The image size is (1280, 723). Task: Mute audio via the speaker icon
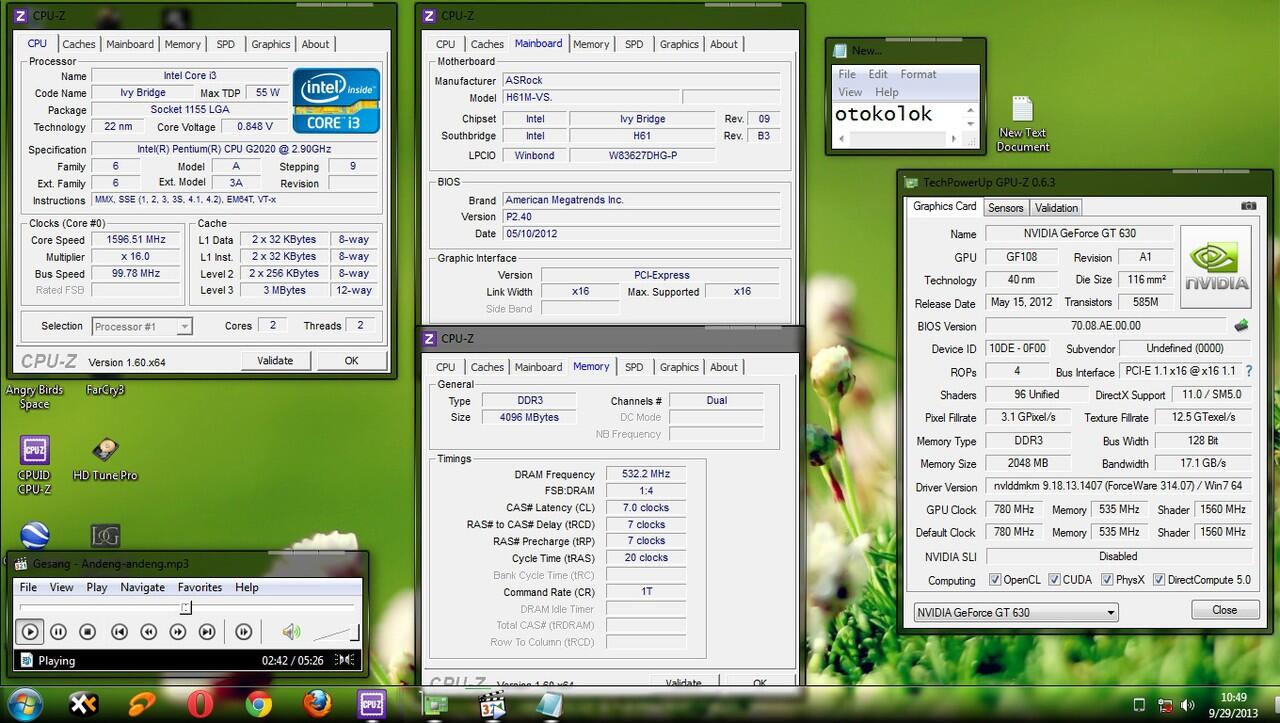pos(290,632)
